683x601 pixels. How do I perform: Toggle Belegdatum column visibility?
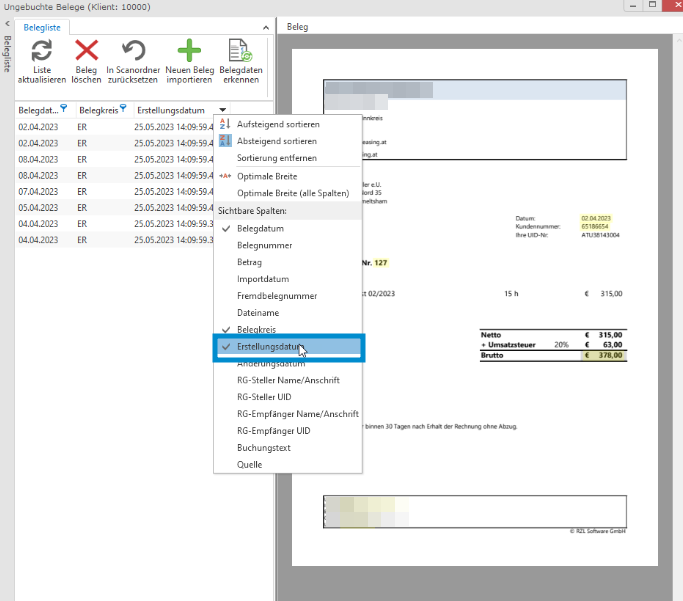[x=260, y=229]
